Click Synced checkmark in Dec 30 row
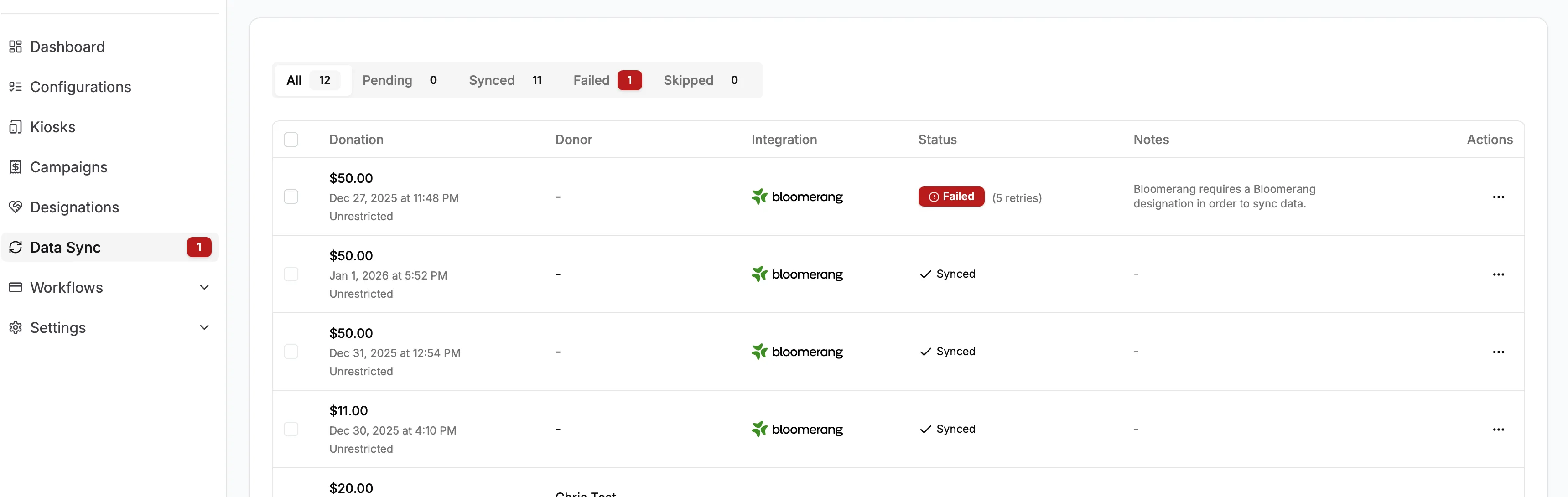The image size is (1568, 497). click(x=925, y=430)
